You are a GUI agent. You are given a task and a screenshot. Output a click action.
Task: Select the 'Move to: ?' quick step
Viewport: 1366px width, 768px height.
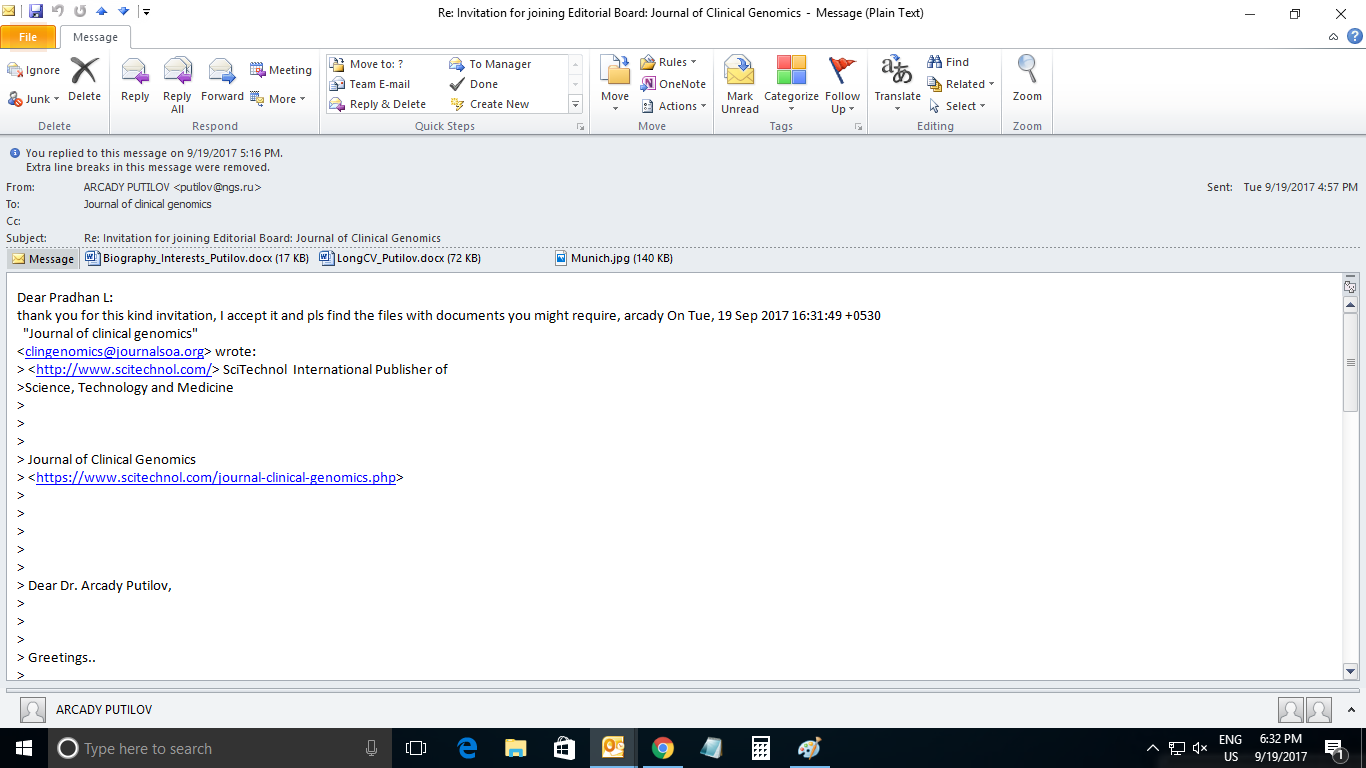pos(376,64)
